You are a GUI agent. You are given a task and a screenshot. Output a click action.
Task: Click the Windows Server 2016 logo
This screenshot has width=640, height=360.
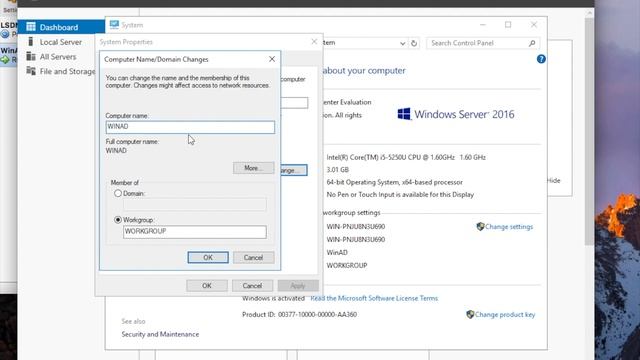tap(456, 114)
